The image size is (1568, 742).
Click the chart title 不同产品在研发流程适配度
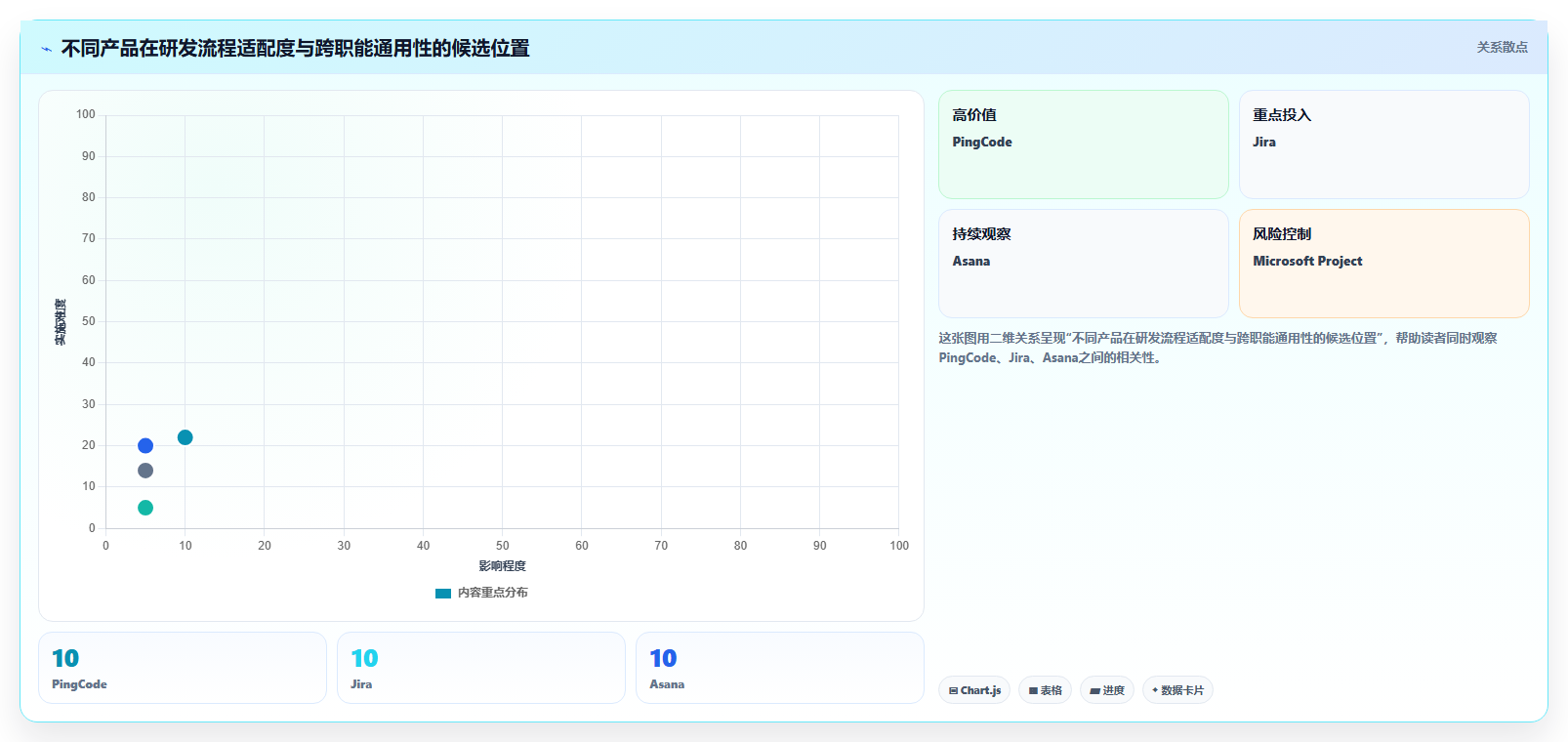pos(295,48)
